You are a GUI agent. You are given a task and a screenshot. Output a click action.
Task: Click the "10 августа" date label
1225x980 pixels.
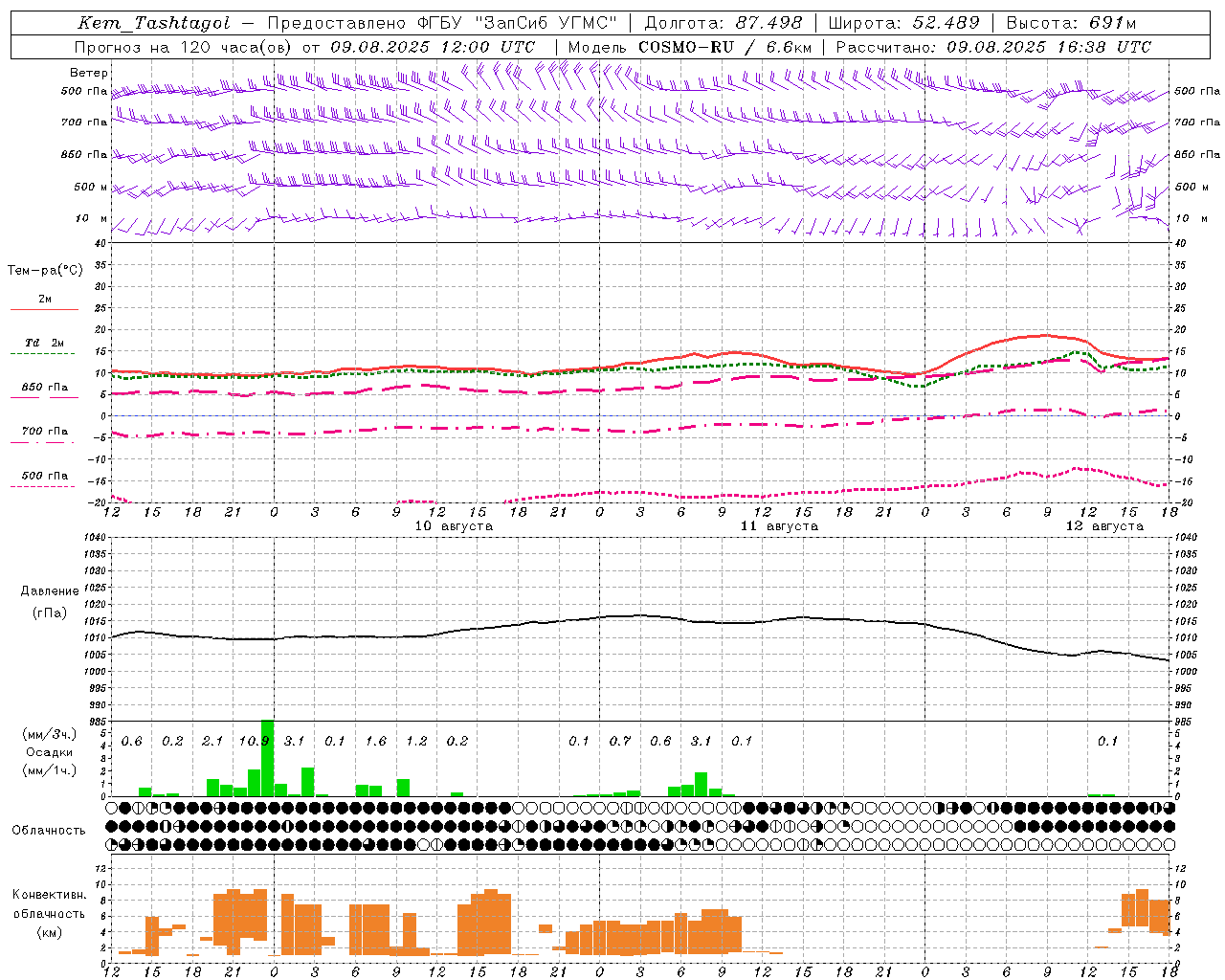pyautogui.click(x=454, y=526)
